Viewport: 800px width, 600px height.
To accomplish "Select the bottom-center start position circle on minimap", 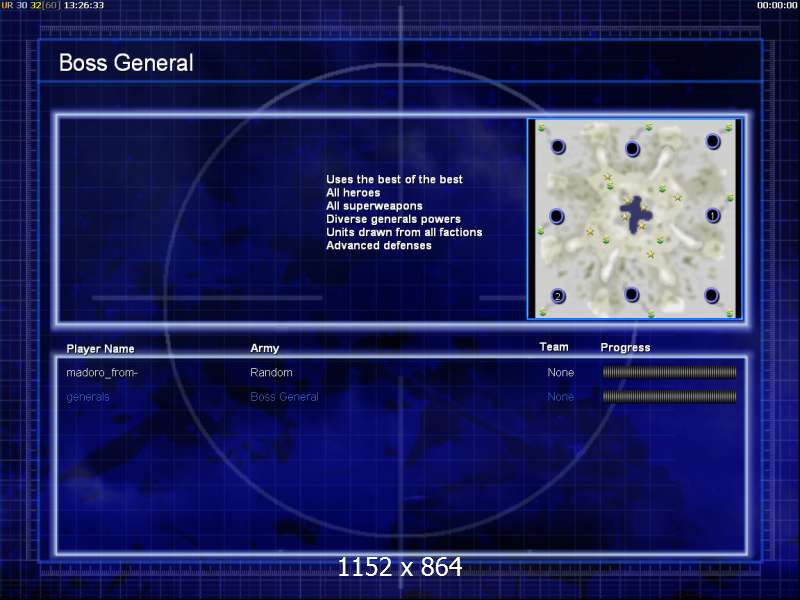I will (x=632, y=294).
